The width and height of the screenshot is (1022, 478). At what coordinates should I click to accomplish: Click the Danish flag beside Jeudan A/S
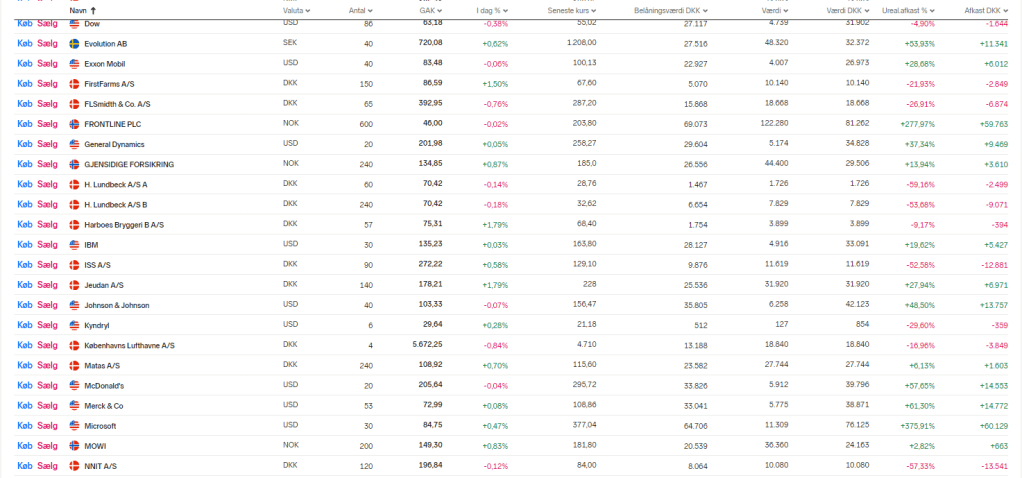tap(74, 284)
